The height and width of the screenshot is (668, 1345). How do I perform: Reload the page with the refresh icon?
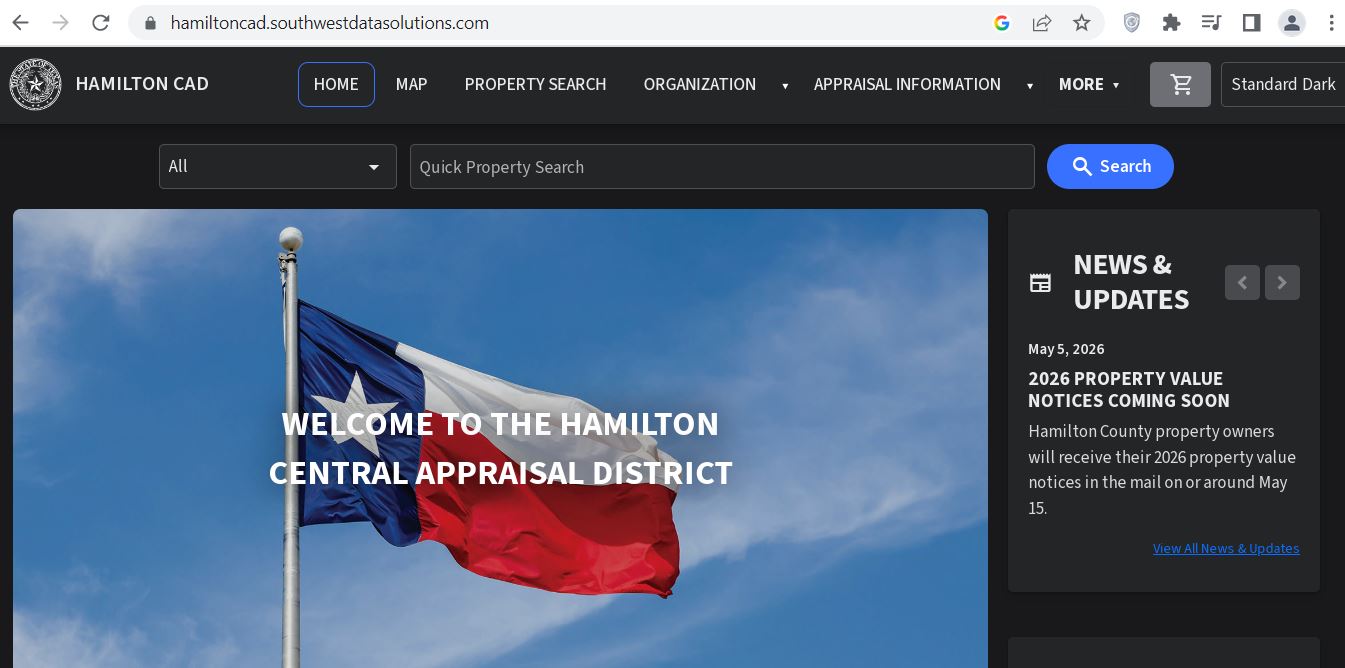[101, 22]
